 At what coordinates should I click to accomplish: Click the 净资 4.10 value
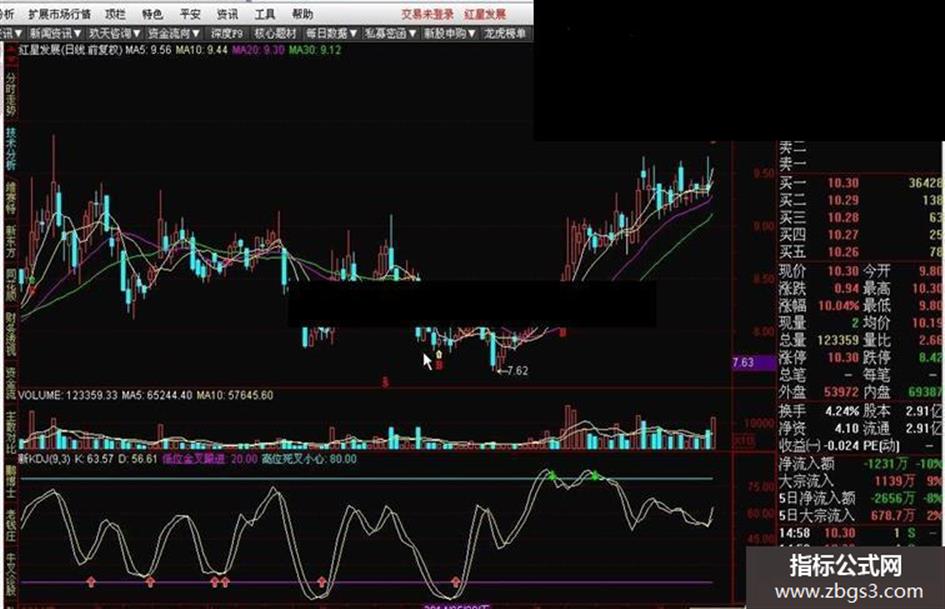pyautogui.click(x=847, y=429)
